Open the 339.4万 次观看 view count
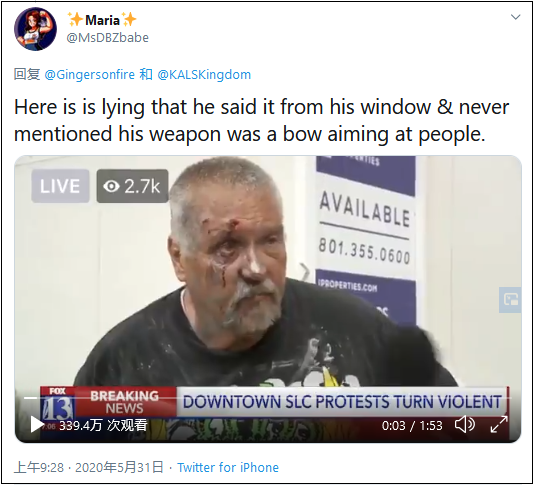535x485 pixels. (x=103, y=425)
